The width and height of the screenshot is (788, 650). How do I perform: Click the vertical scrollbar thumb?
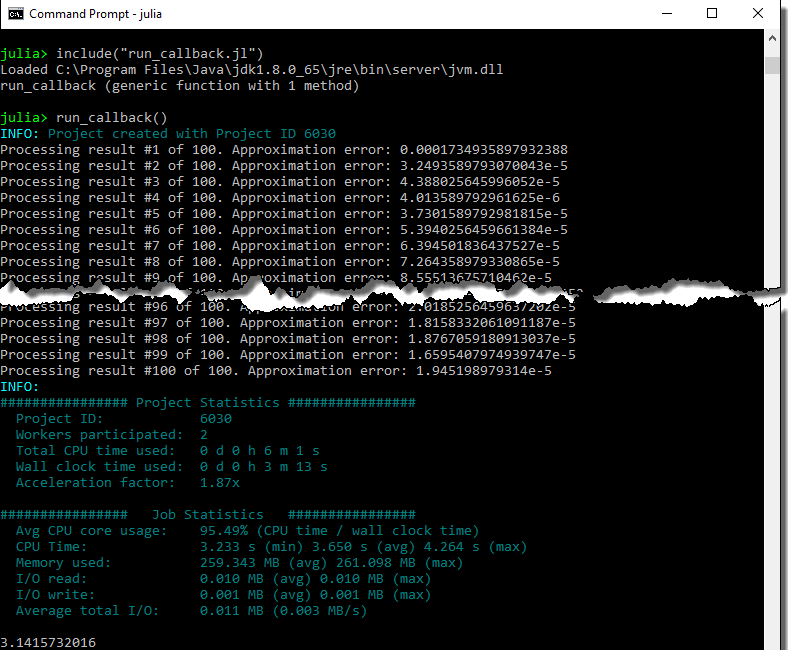coord(772,66)
